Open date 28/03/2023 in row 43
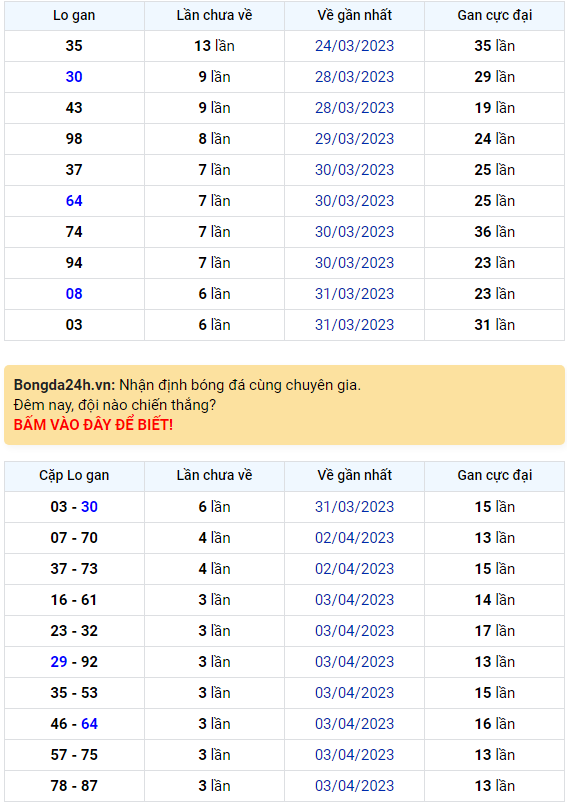This screenshot has height=804, width=567. tap(354, 108)
